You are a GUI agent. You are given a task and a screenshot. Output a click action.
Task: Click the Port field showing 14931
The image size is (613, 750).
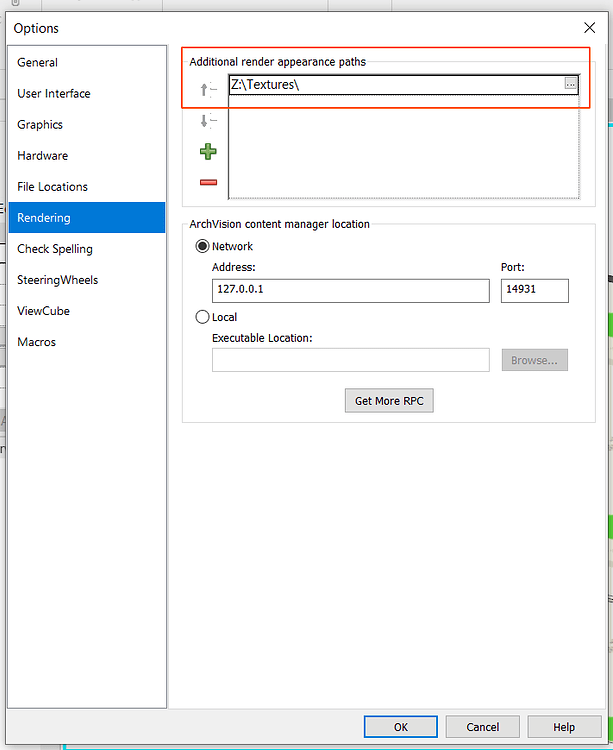point(535,291)
